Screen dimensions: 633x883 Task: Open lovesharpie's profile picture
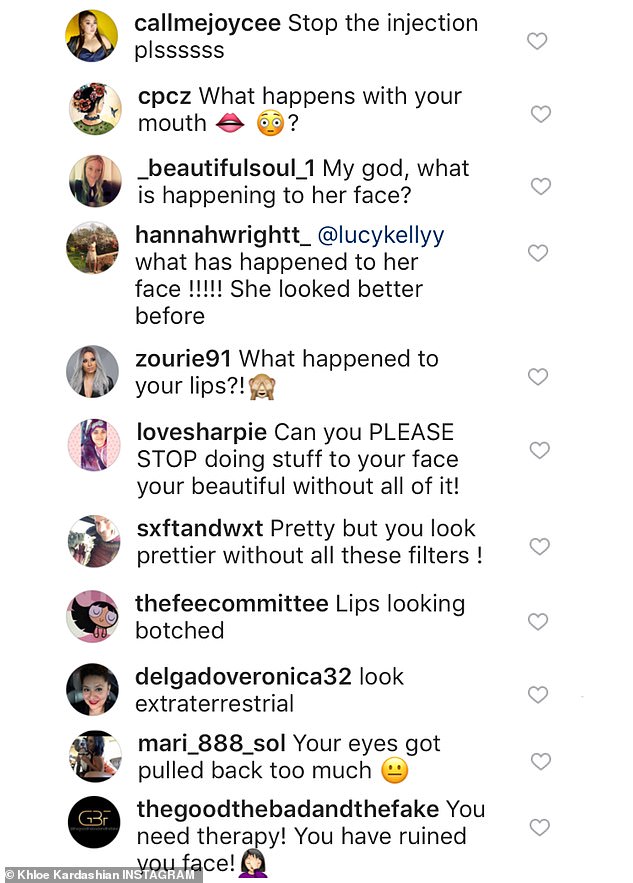pos(94,445)
